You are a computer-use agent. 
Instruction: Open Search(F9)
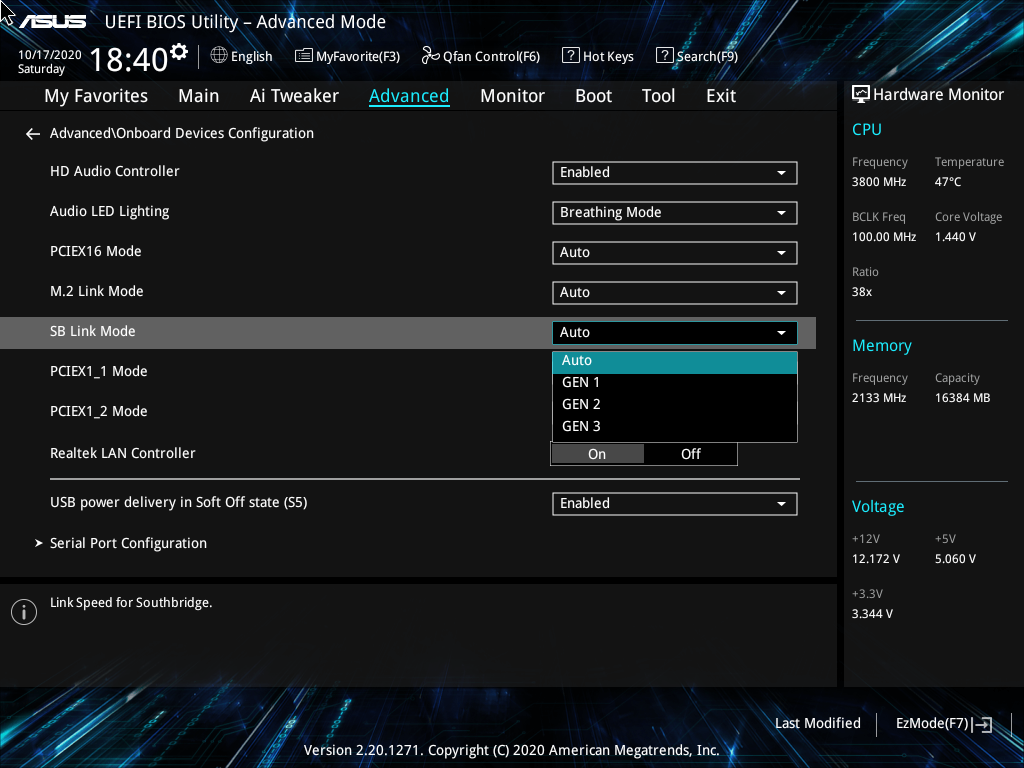click(x=697, y=56)
